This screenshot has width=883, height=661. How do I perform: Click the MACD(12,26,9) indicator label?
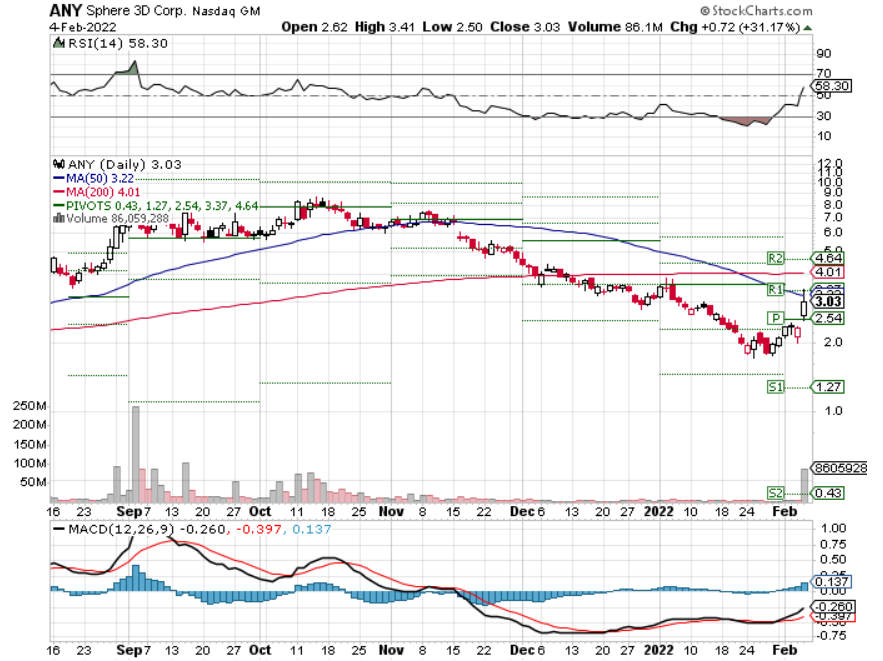point(121,529)
